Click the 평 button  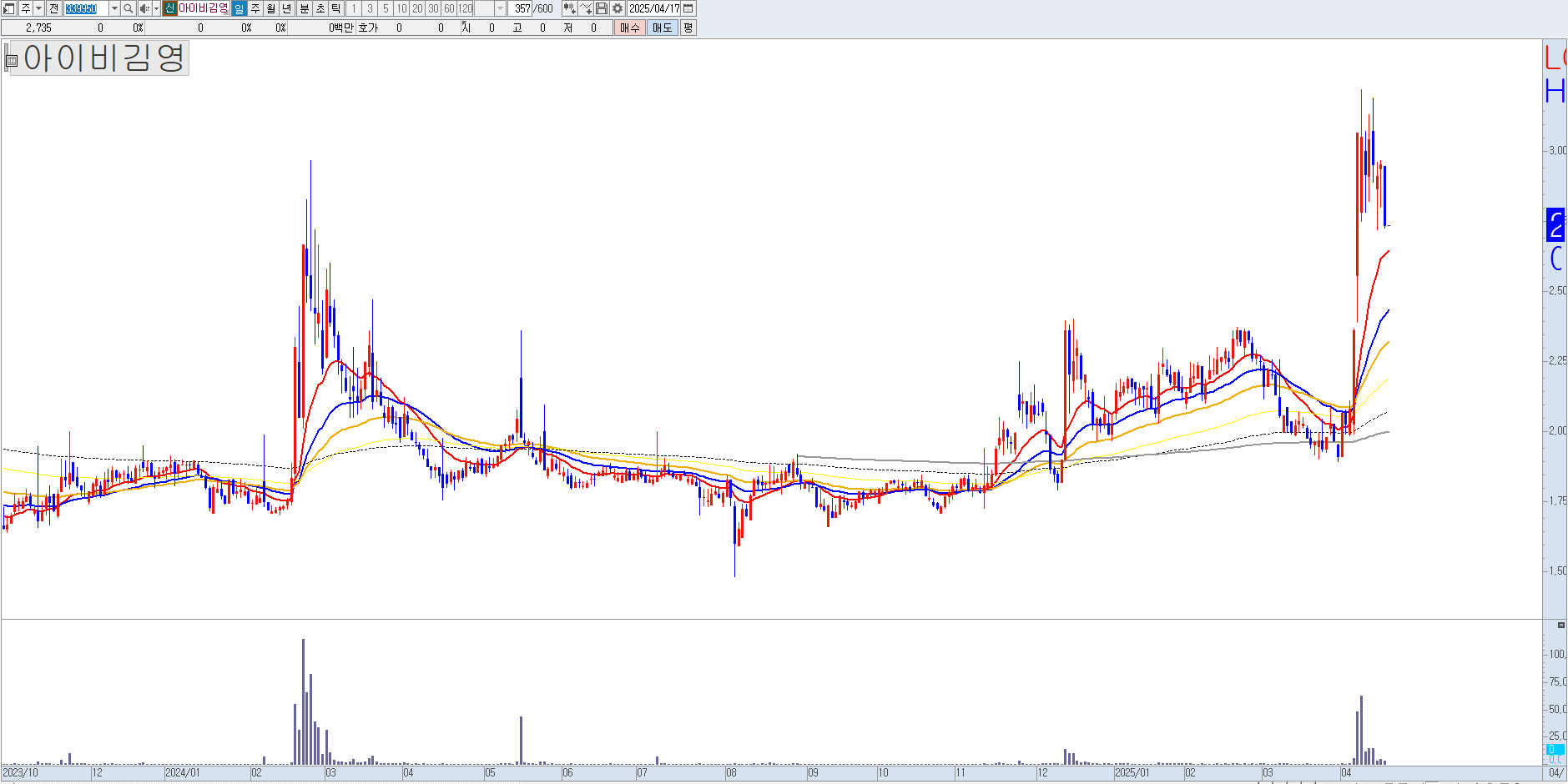click(x=688, y=28)
